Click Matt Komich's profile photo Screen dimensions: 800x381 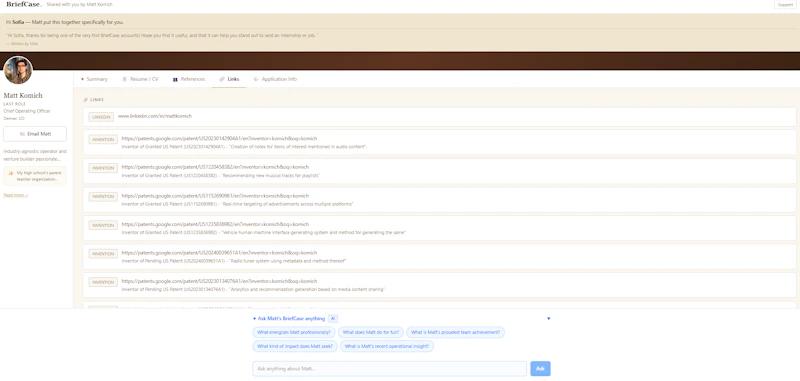point(18,70)
